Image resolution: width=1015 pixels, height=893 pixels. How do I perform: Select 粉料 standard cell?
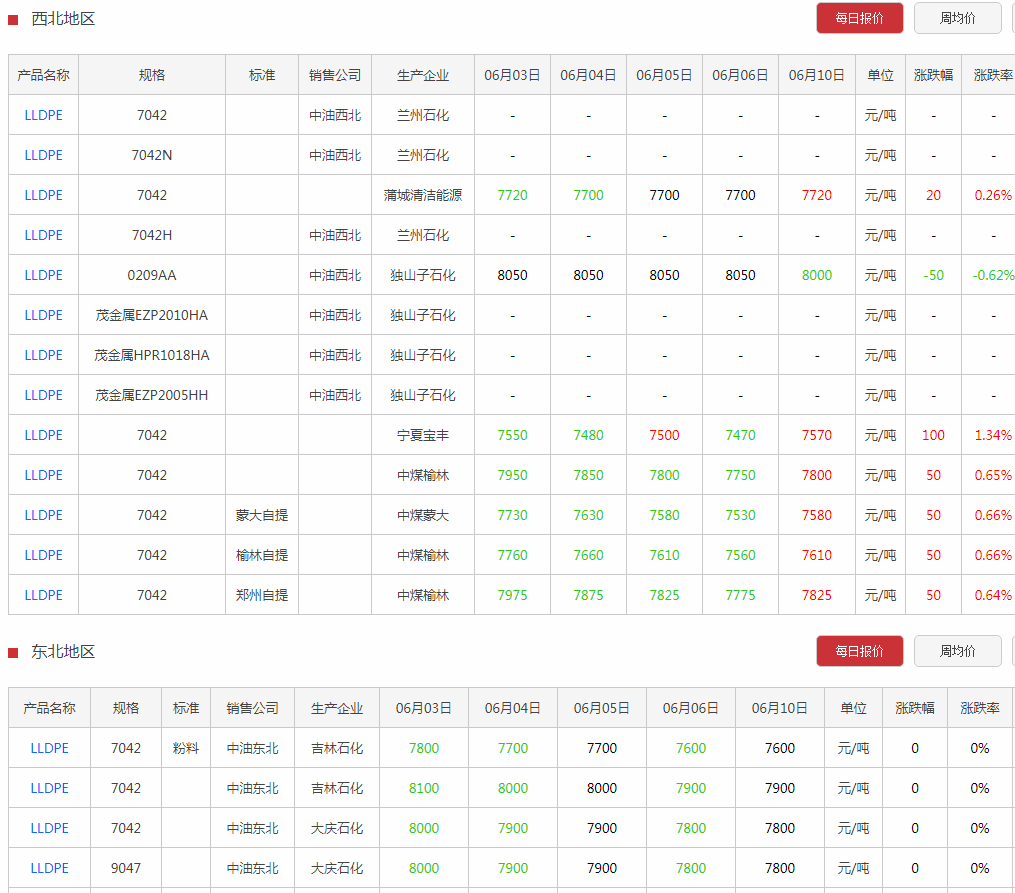186,749
